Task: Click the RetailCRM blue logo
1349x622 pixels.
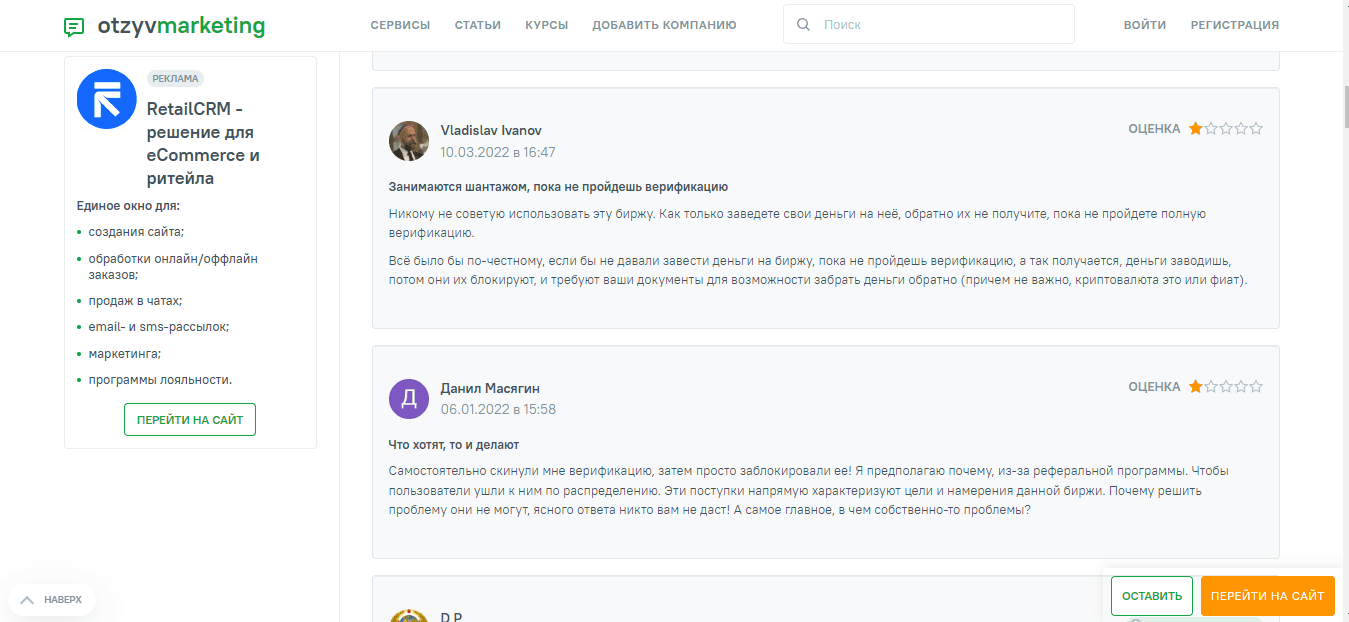Action: 106,99
